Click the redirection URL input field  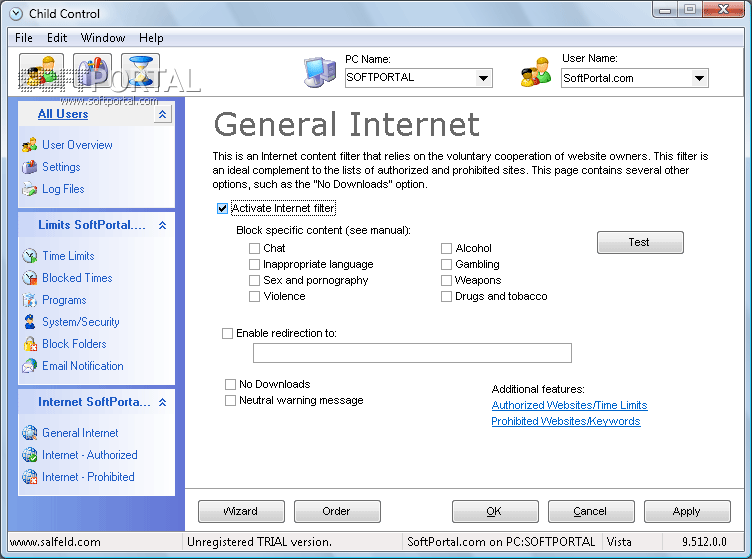412,353
